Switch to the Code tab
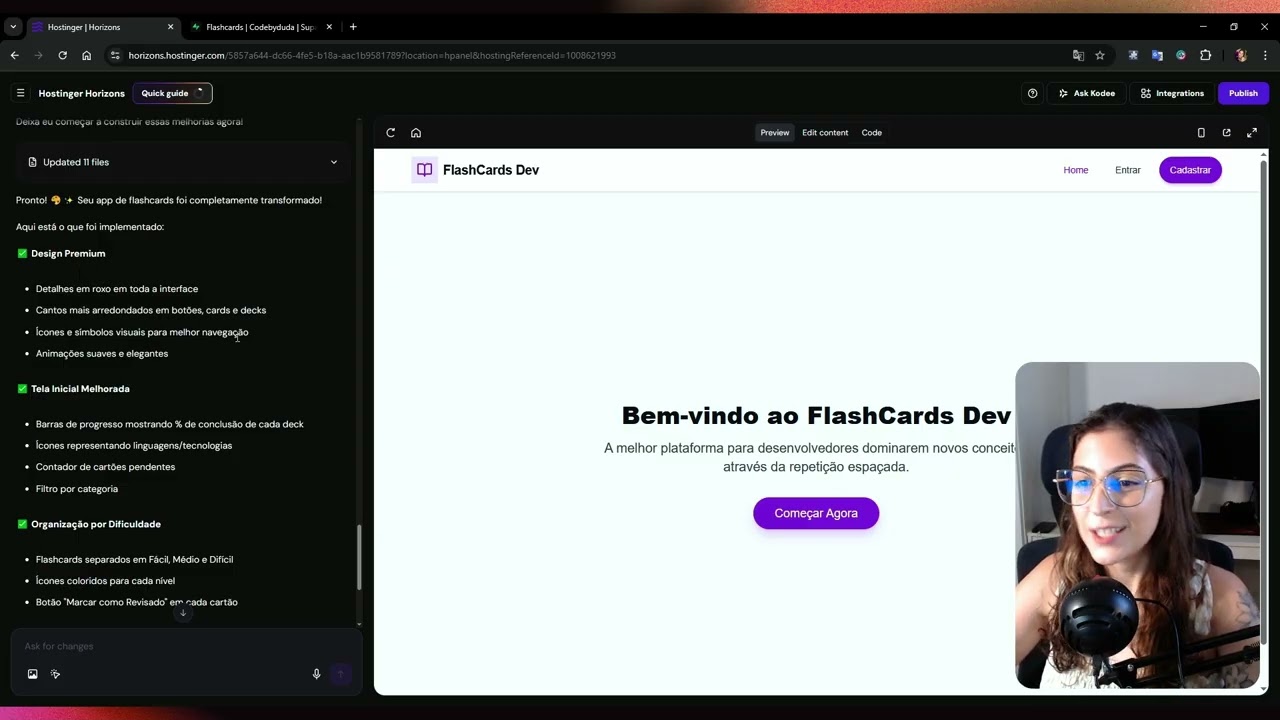This screenshot has width=1280, height=720. pos(872,132)
